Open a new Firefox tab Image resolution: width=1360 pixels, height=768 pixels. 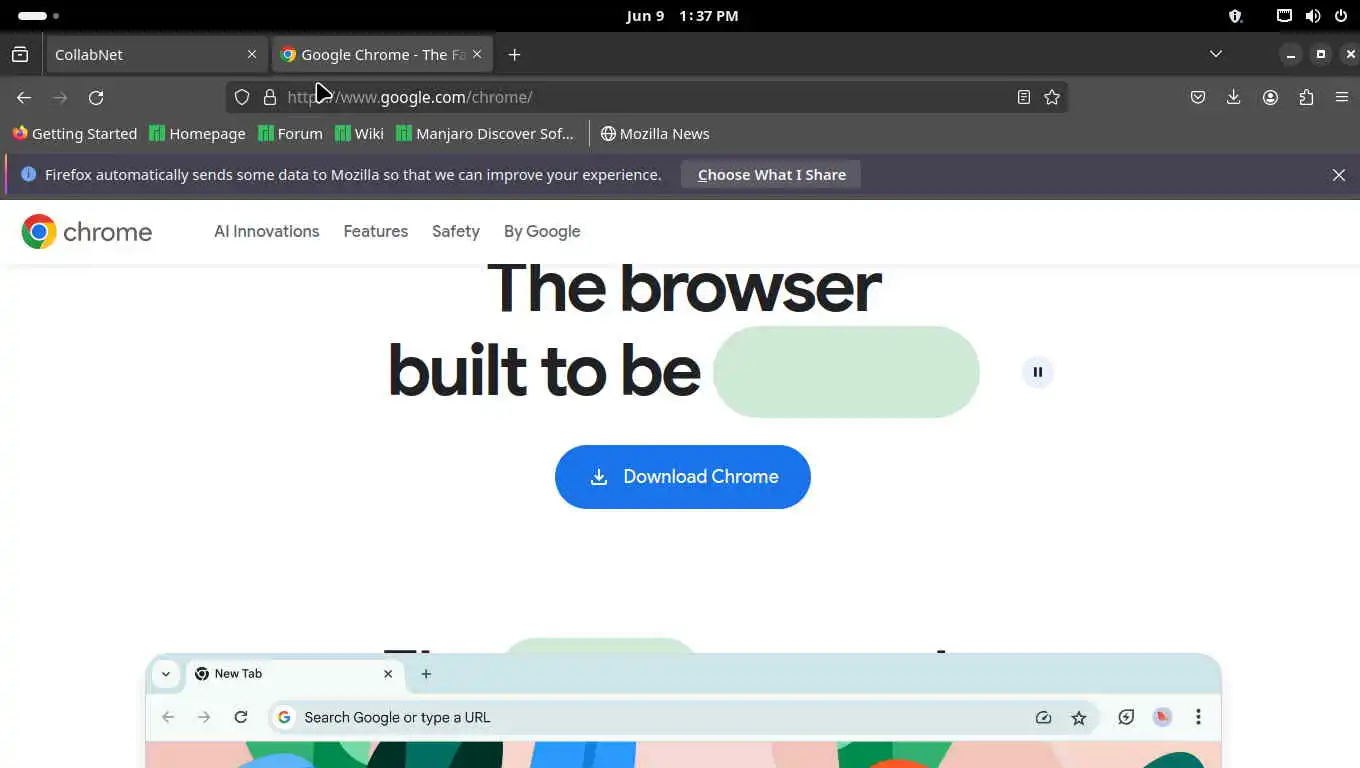point(514,54)
